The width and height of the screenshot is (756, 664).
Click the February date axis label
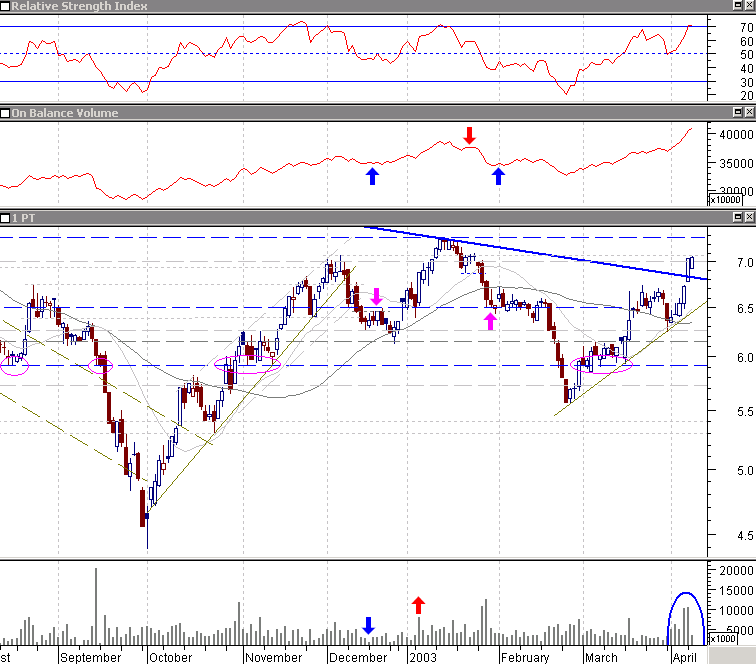525,658
